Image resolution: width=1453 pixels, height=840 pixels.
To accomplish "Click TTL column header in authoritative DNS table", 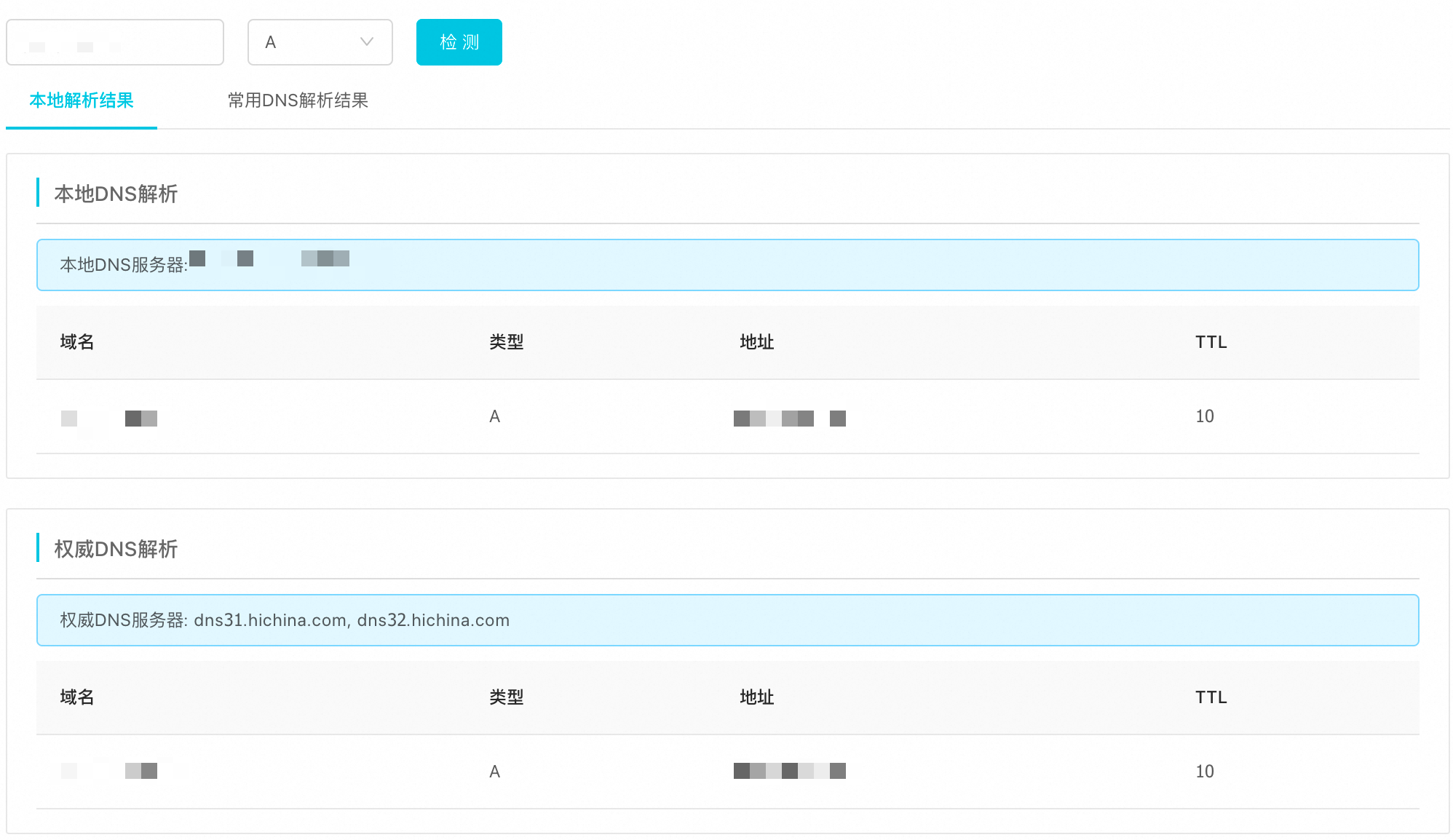I will 1211,697.
